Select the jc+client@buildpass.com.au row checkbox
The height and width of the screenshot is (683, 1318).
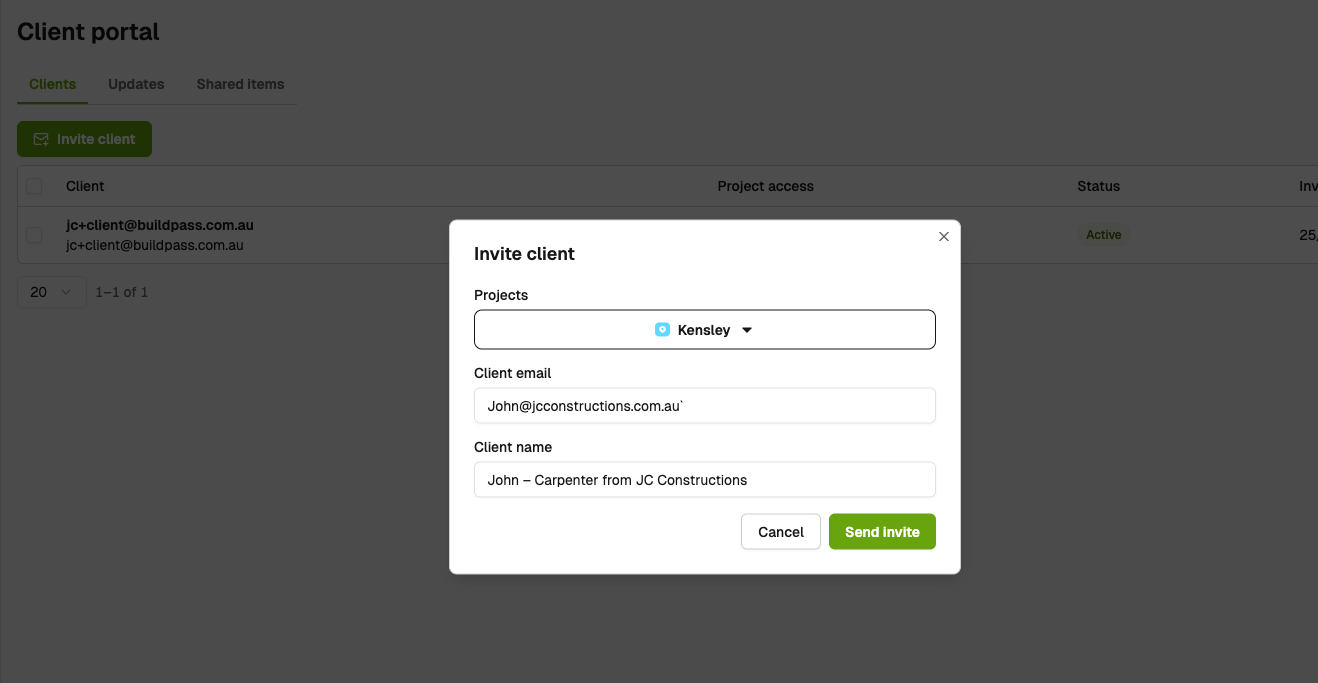pos(35,235)
